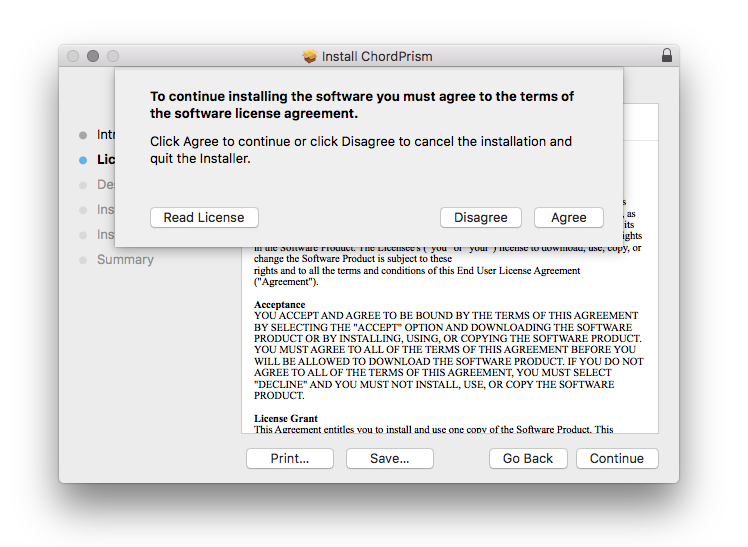
Task: Click the "YOU ACCEPT AND AGREE" license line
Action: pyautogui.click(x=446, y=316)
